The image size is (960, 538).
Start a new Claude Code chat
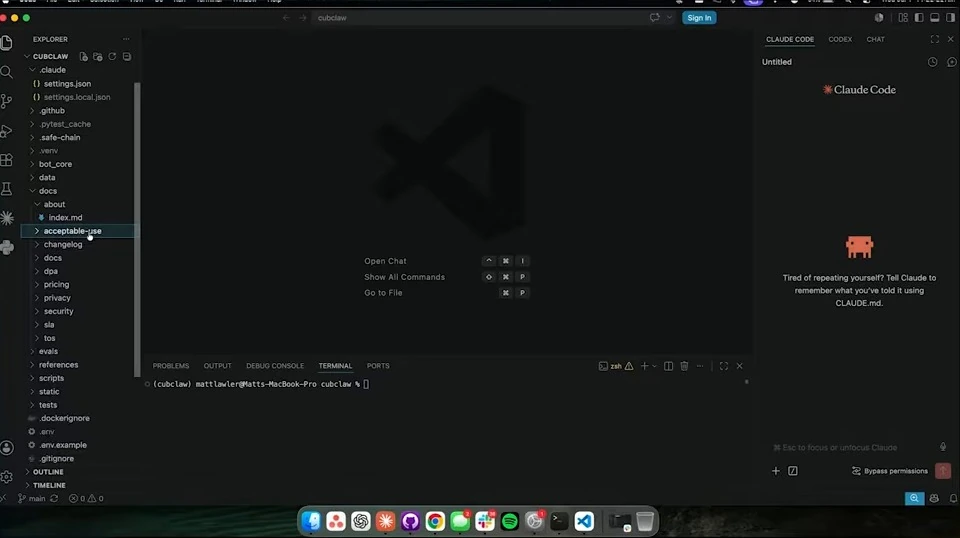[951, 62]
